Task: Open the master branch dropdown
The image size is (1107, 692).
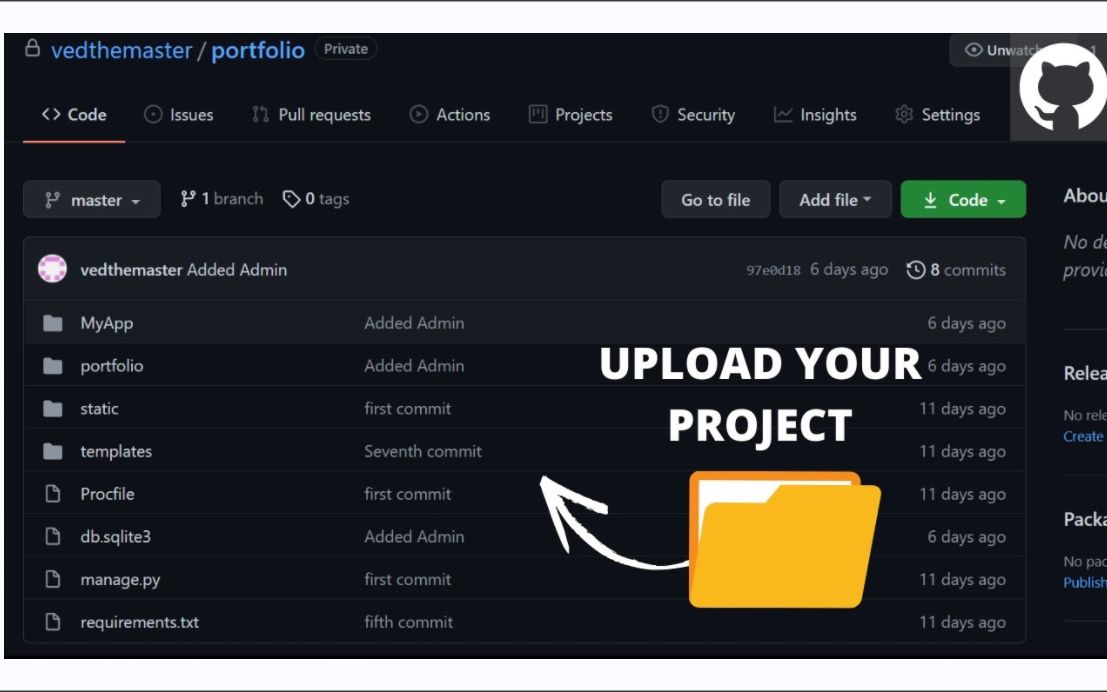Action: click(x=92, y=200)
